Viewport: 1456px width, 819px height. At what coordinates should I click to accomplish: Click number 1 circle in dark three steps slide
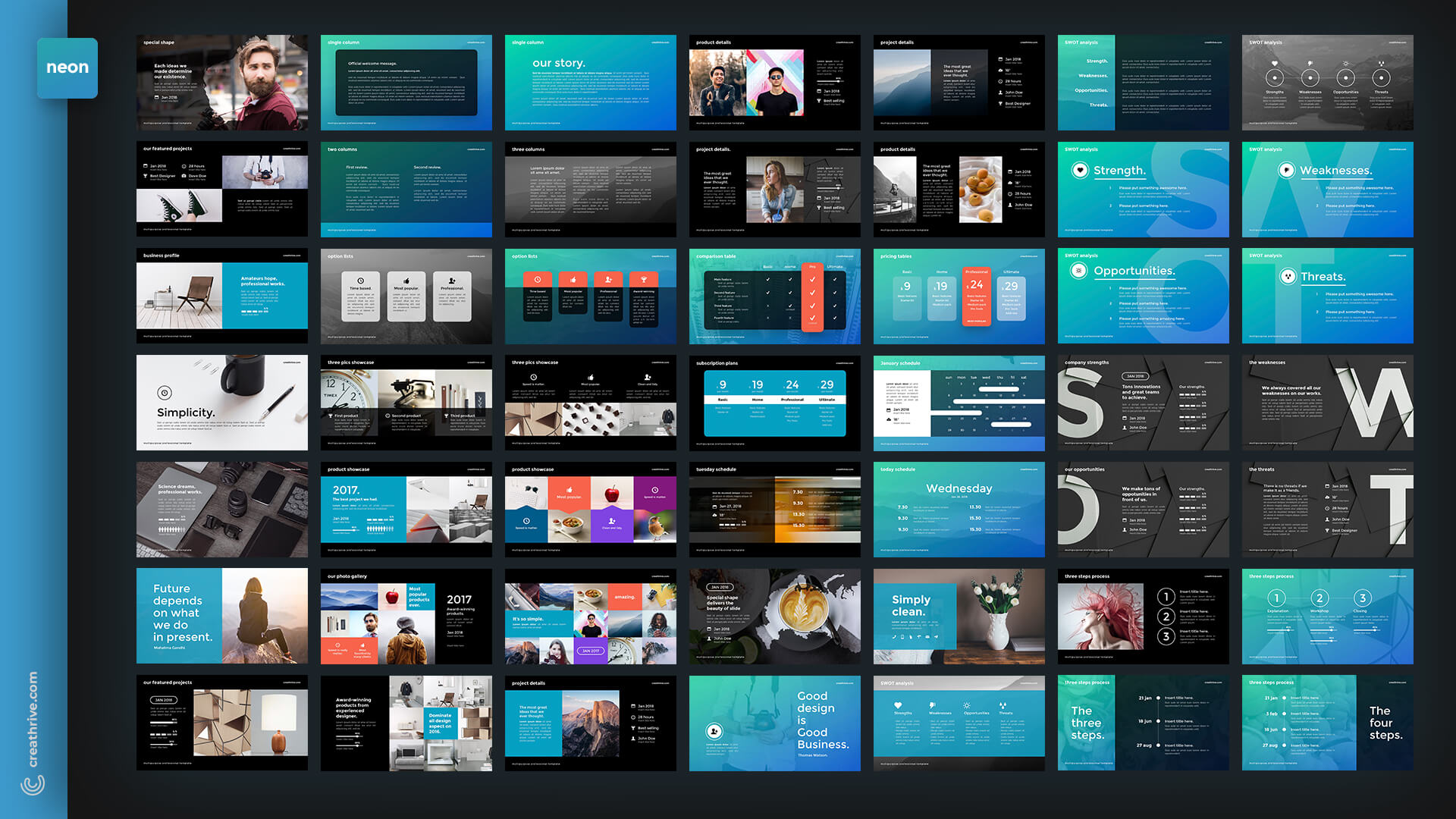click(1166, 597)
